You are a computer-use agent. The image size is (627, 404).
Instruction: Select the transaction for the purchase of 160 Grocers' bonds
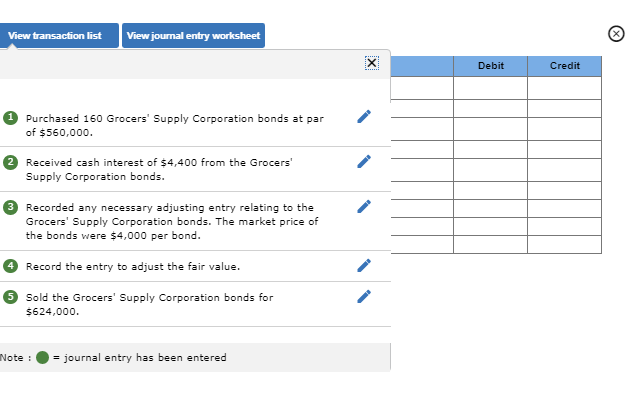174,125
